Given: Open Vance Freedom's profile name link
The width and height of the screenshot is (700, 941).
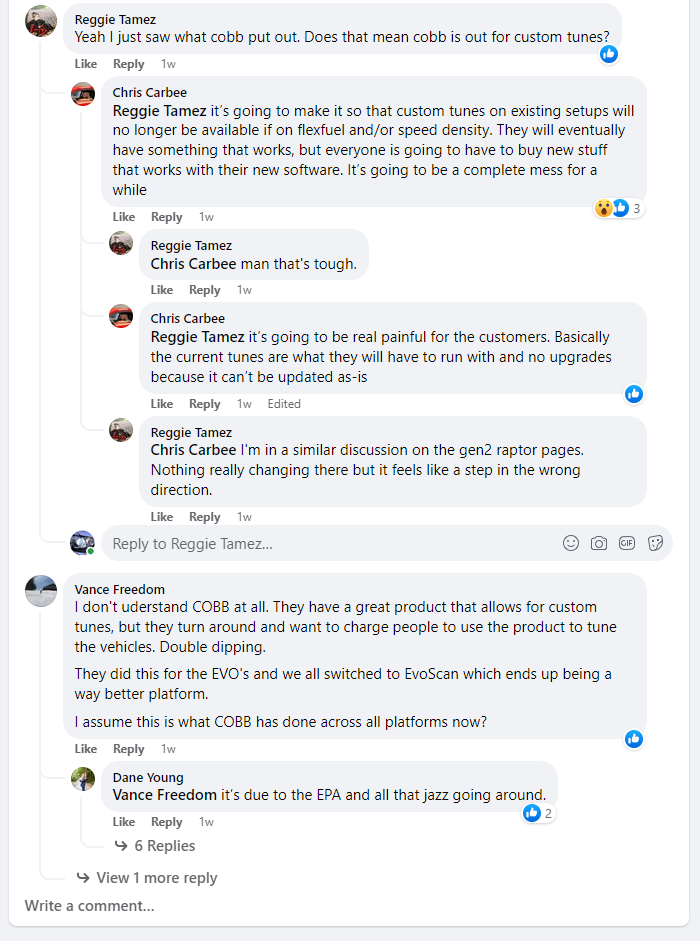Looking at the screenshot, I should [x=120, y=589].
